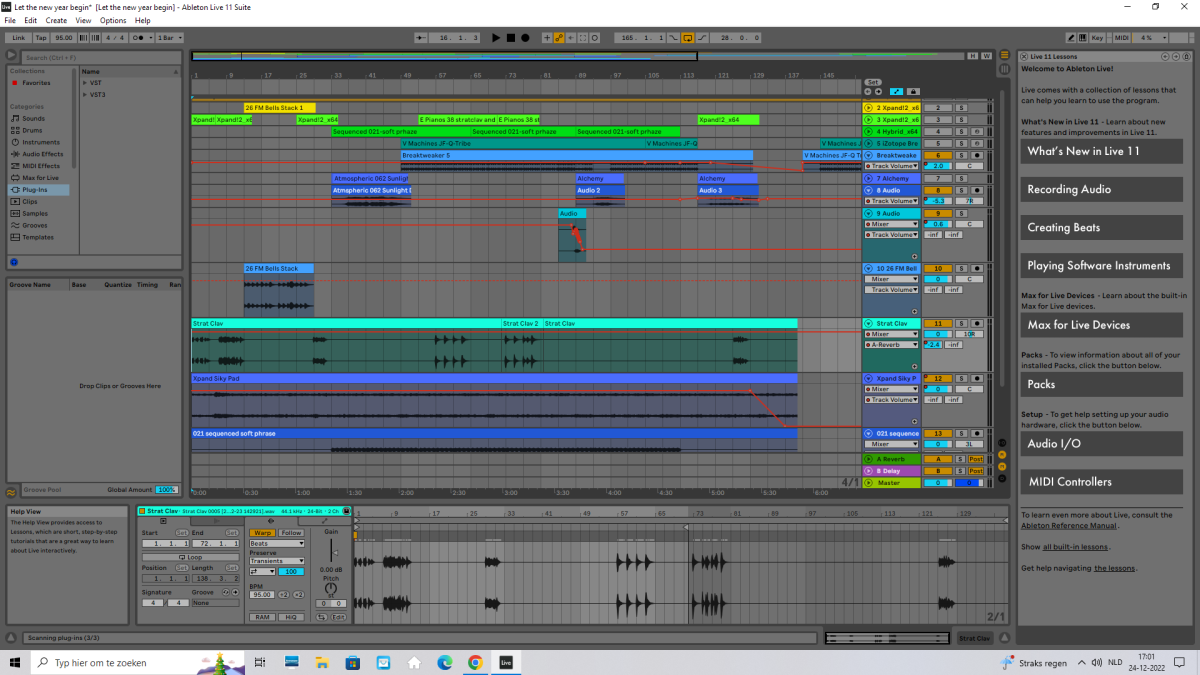
Task: Click the Arrangement Record button
Action: click(525, 37)
